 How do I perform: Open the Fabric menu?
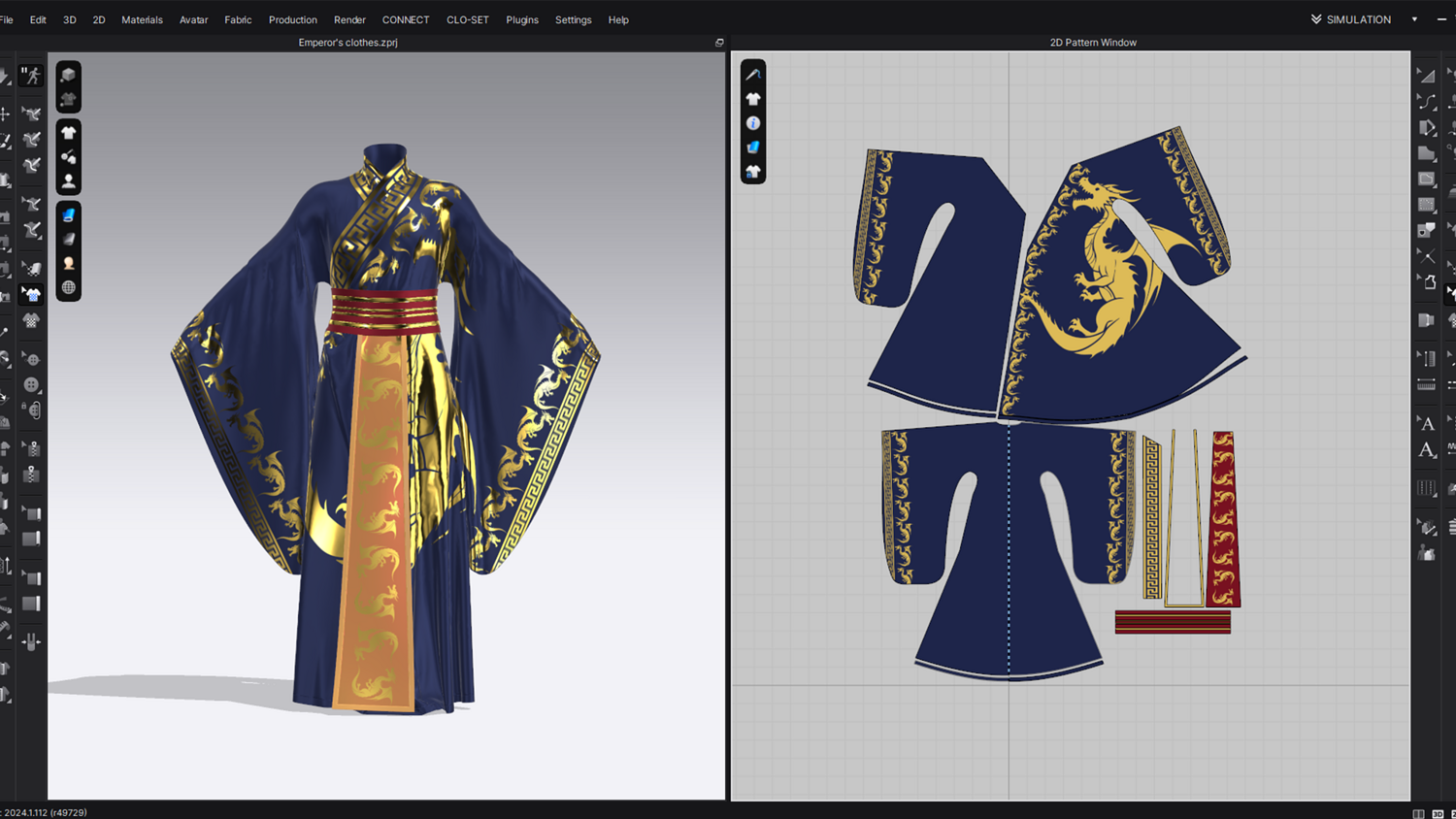pos(238,19)
